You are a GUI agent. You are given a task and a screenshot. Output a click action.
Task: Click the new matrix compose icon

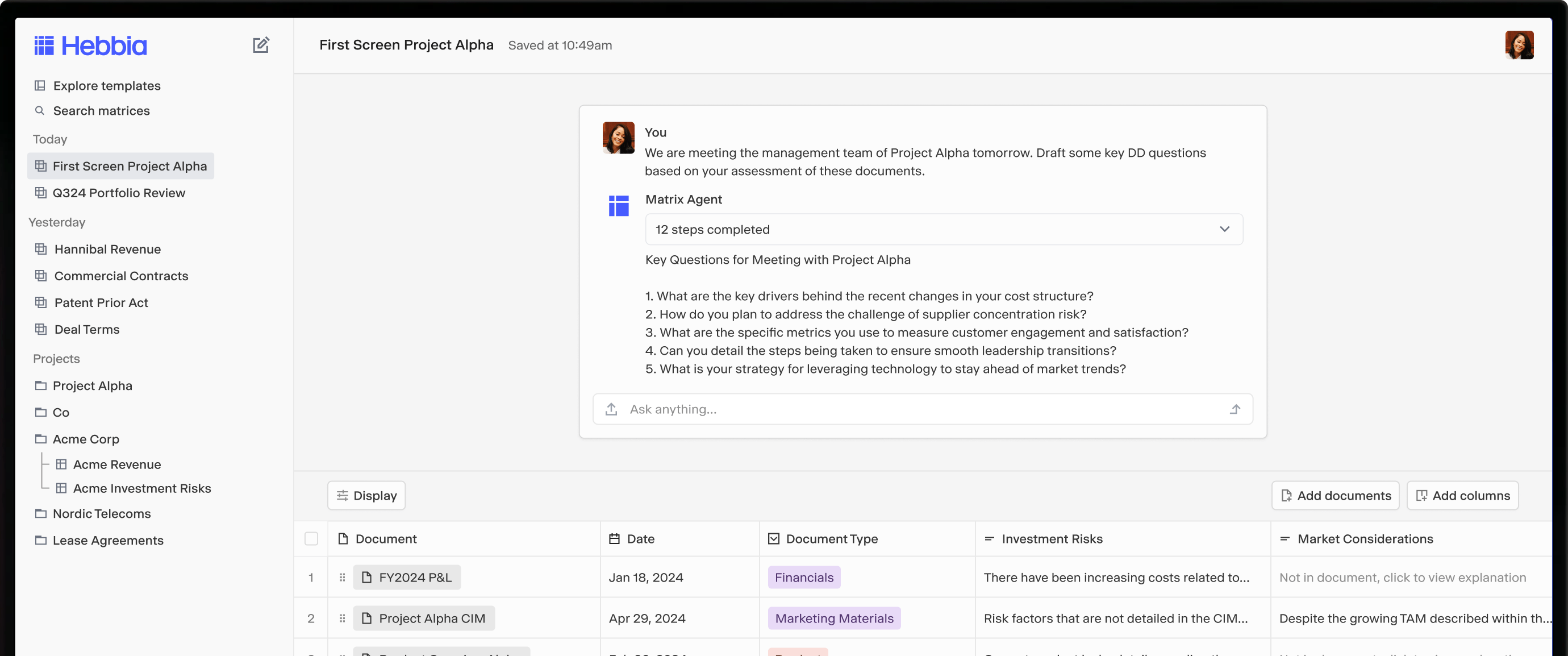262,44
